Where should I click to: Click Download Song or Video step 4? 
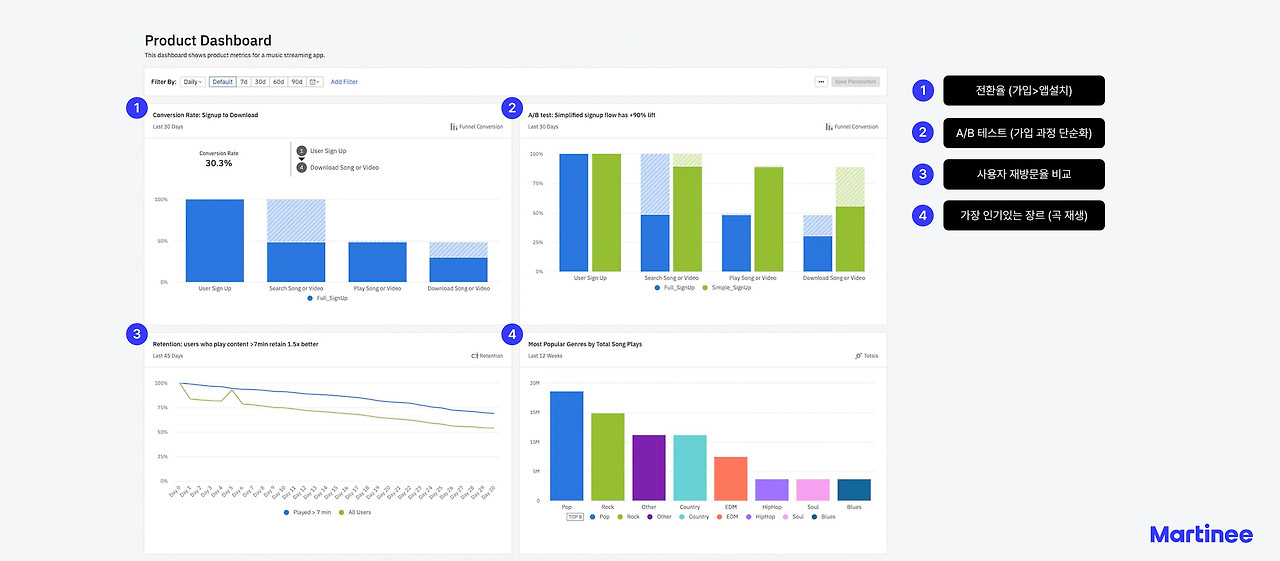click(338, 167)
